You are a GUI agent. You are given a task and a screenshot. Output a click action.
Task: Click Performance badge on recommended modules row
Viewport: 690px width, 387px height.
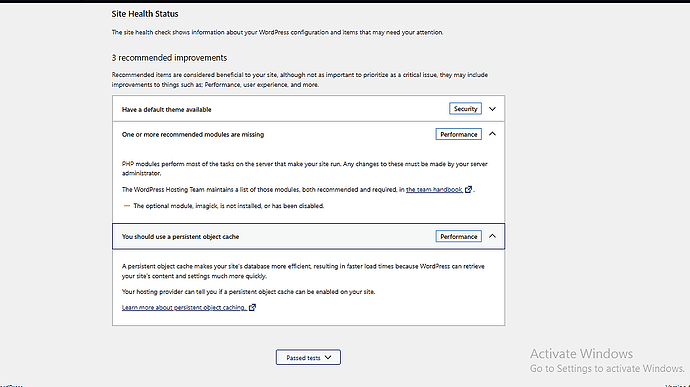point(459,134)
